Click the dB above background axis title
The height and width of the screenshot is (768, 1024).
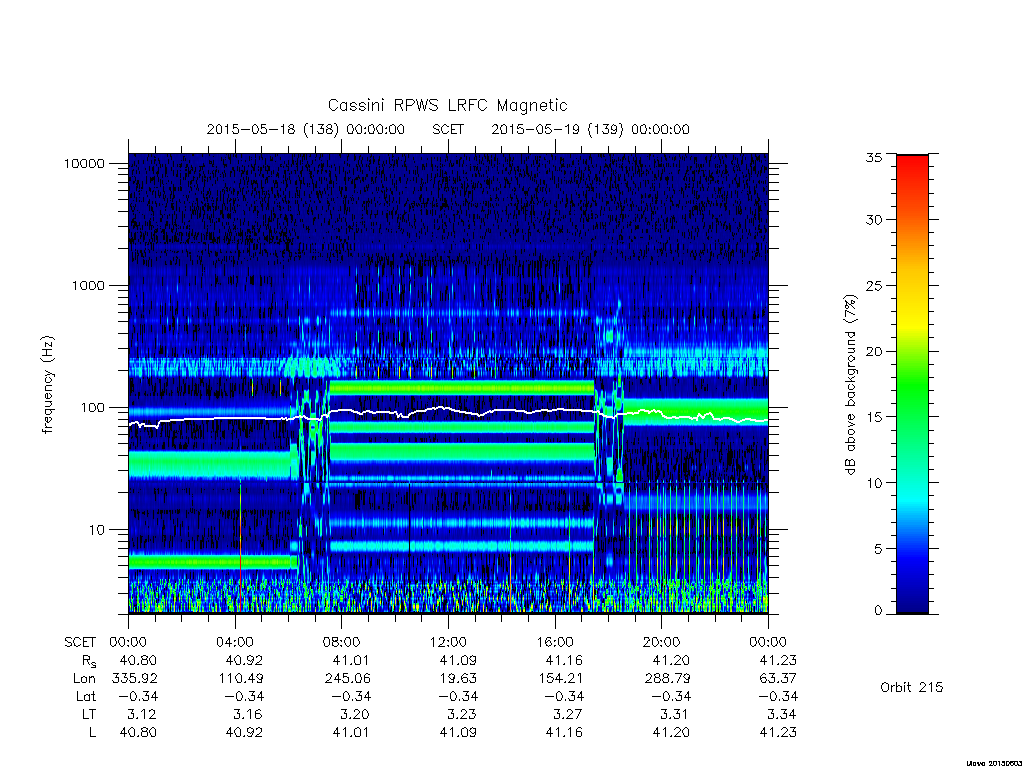(x=850, y=385)
